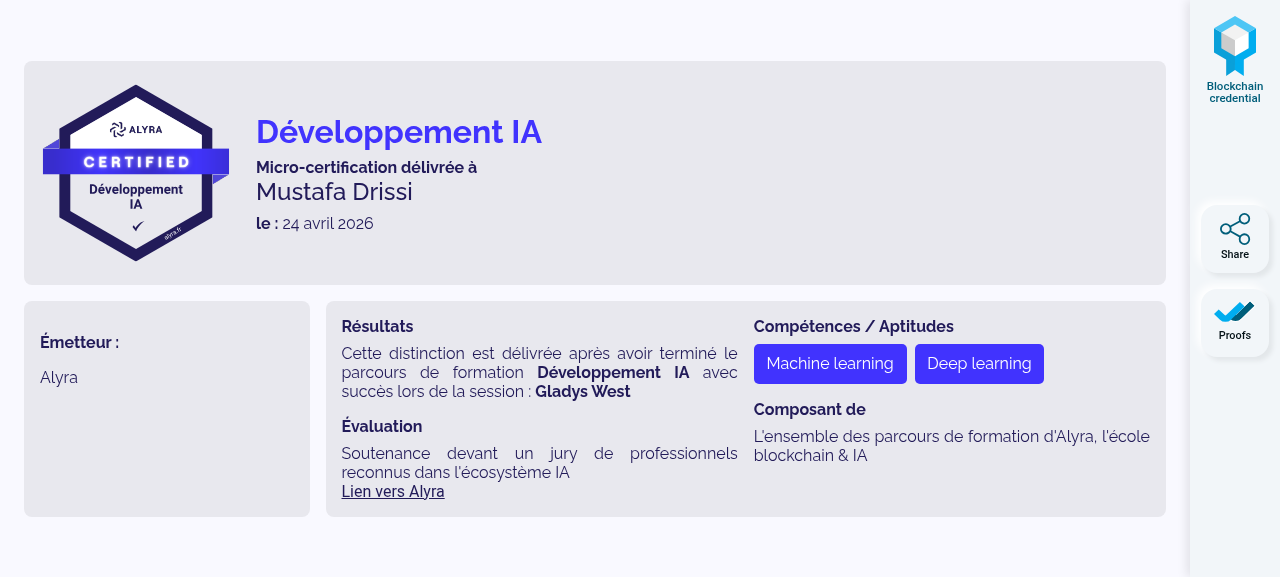Click the Évaluation heading
The height and width of the screenshot is (577, 1280).
click(x=382, y=426)
